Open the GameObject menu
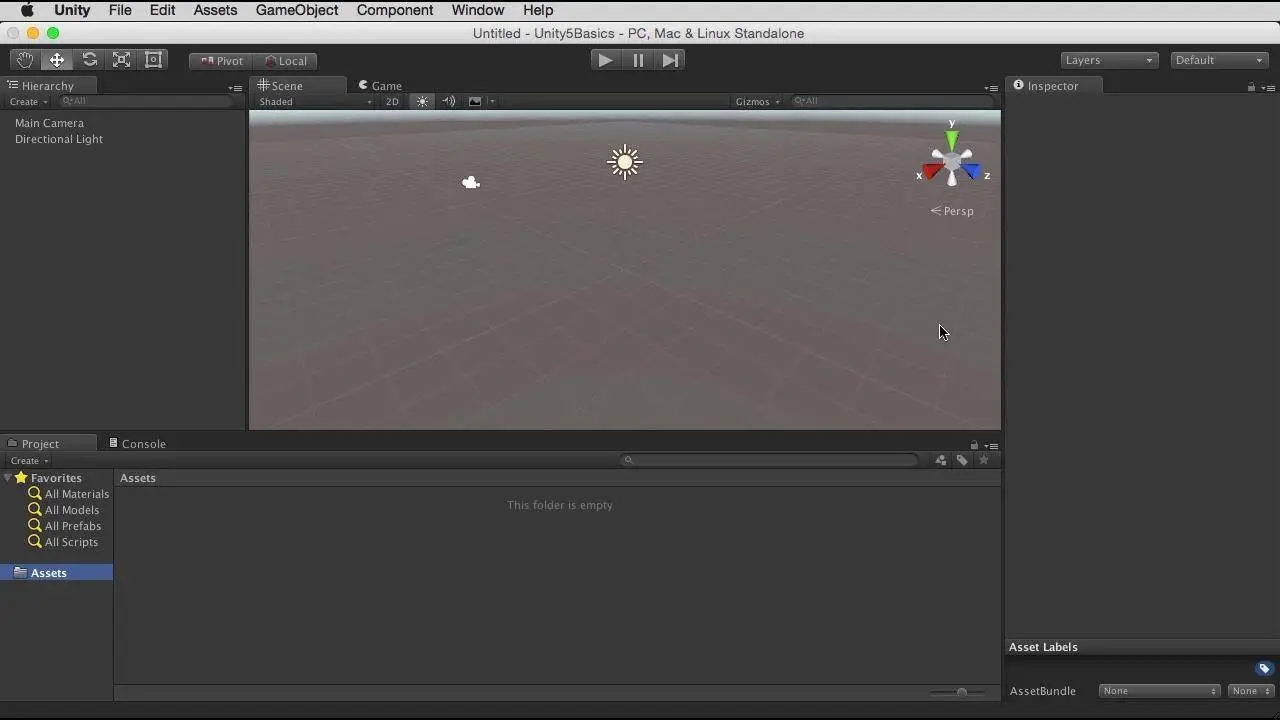The image size is (1280, 720). (x=297, y=10)
